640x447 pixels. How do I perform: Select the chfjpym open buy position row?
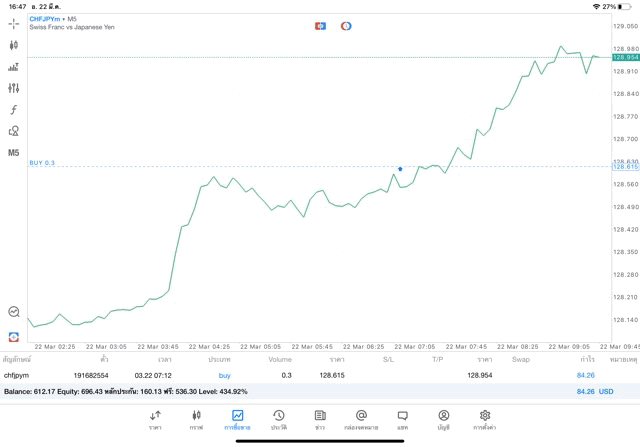pos(300,375)
